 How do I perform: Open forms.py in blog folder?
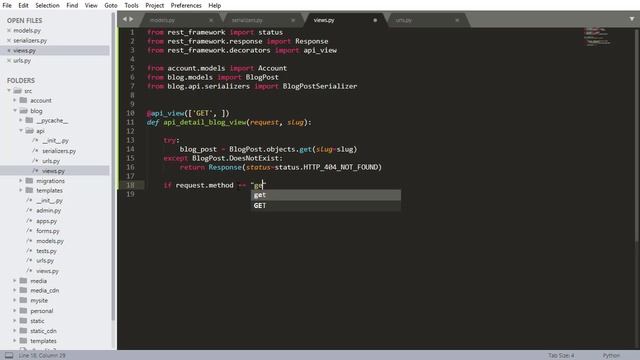point(48,231)
